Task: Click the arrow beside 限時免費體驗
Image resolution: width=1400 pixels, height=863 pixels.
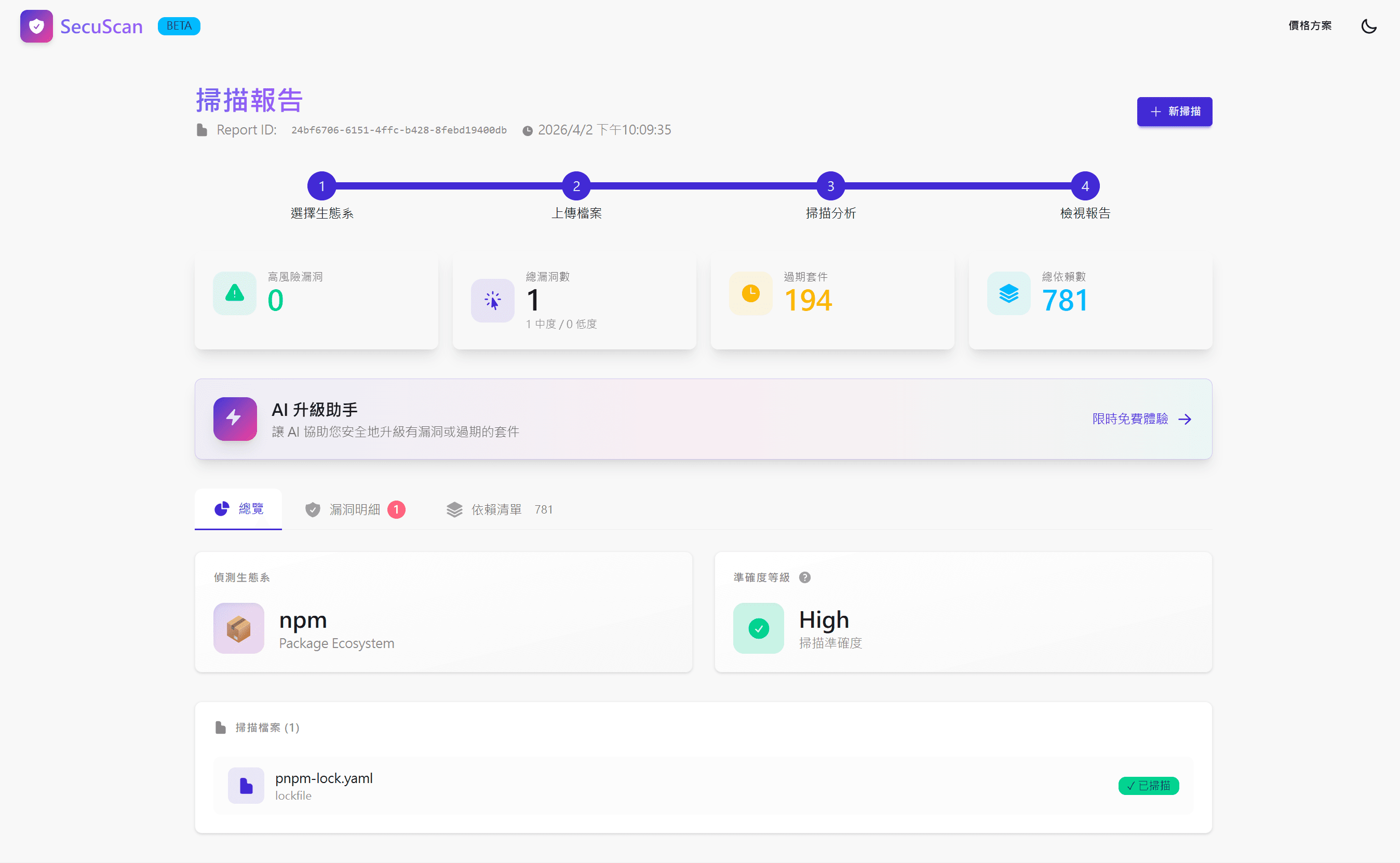Action: click(x=1186, y=419)
